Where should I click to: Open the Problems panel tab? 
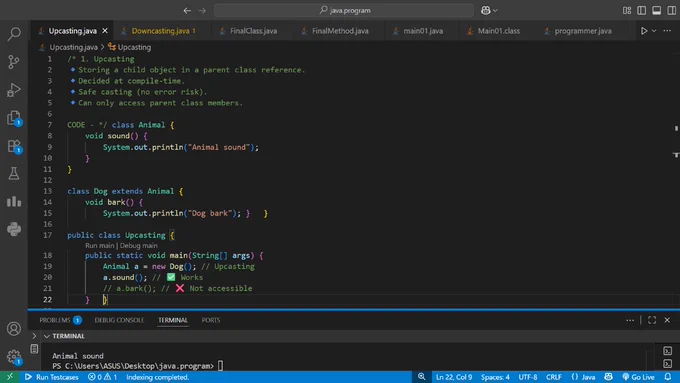60,320
